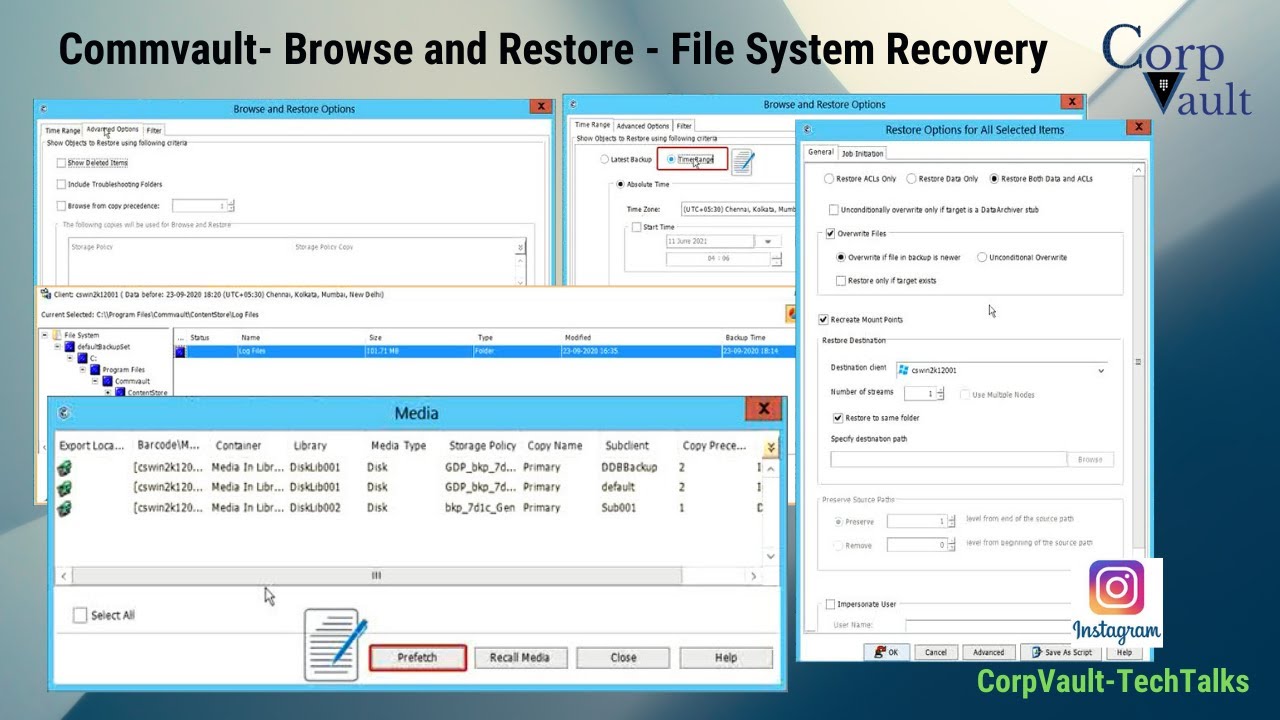Click the Prefetch button
Screen dimensions: 1280x720
click(x=417, y=657)
